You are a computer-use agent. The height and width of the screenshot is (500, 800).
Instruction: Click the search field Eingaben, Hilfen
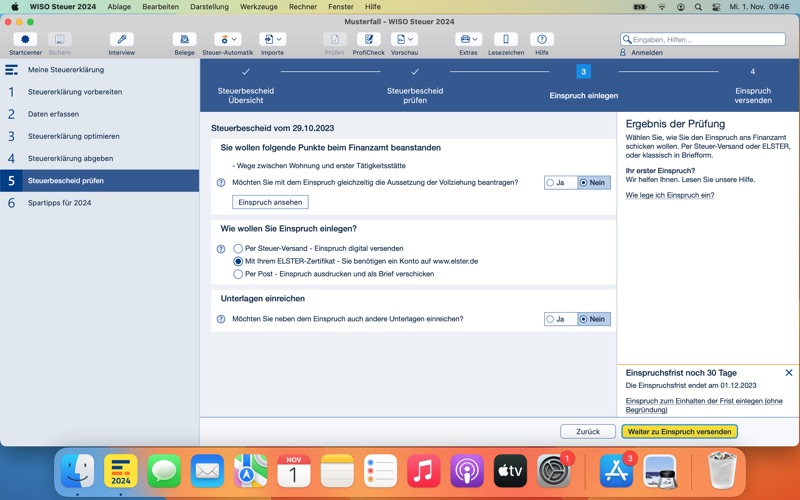click(703, 39)
